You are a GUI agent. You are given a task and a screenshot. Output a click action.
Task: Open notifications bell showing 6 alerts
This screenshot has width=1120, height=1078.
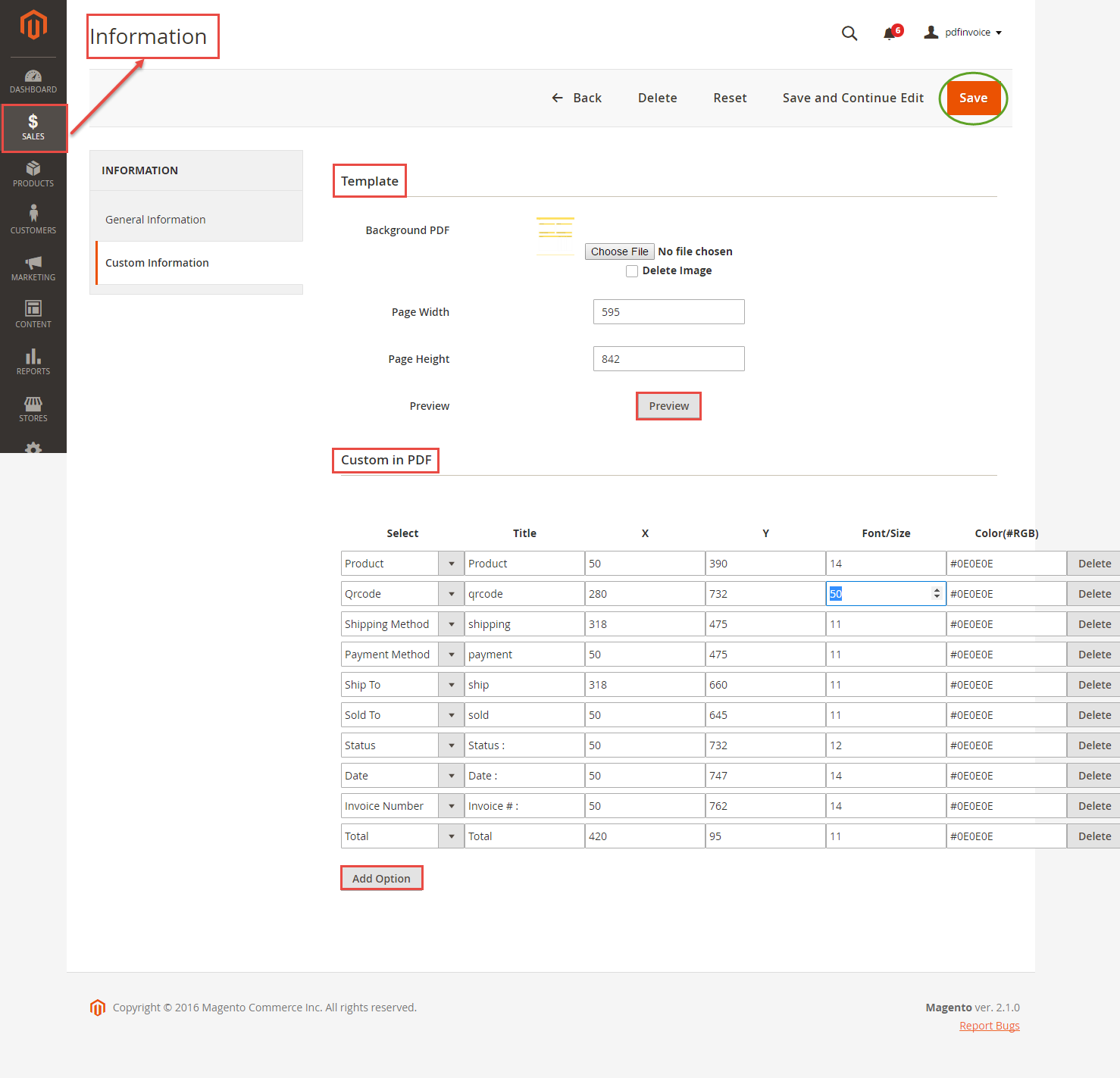point(889,33)
